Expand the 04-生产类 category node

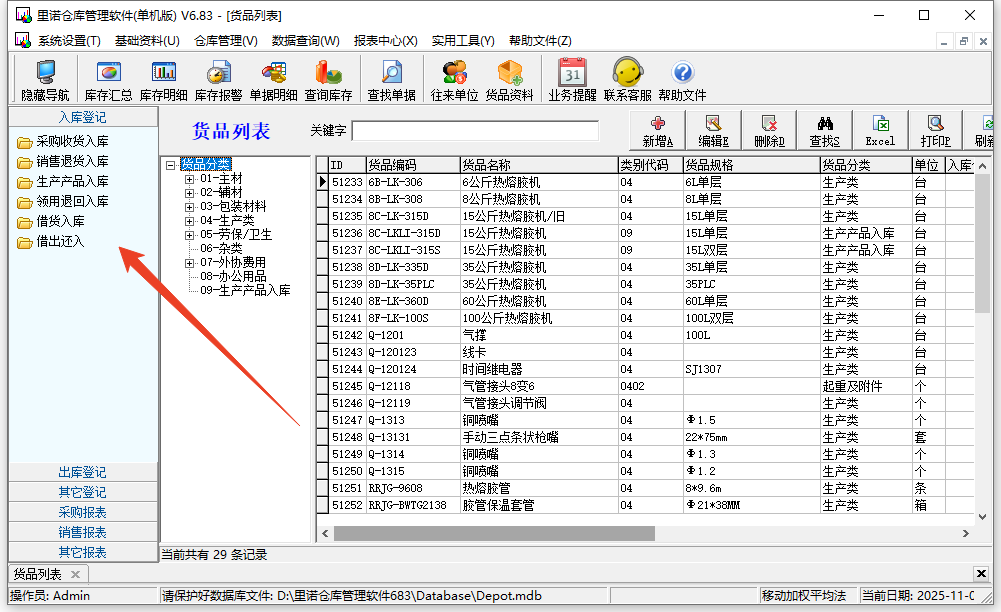pyautogui.click(x=189, y=220)
